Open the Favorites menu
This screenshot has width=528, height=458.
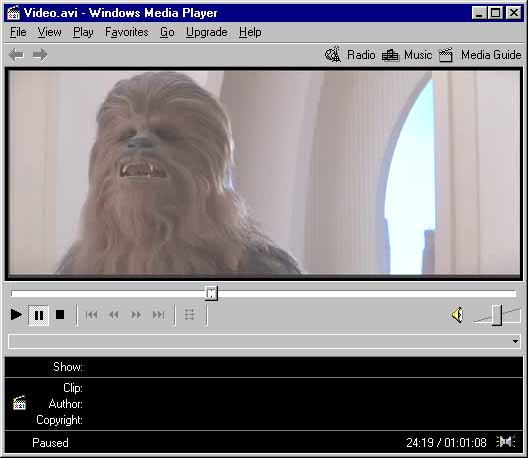[x=127, y=32]
